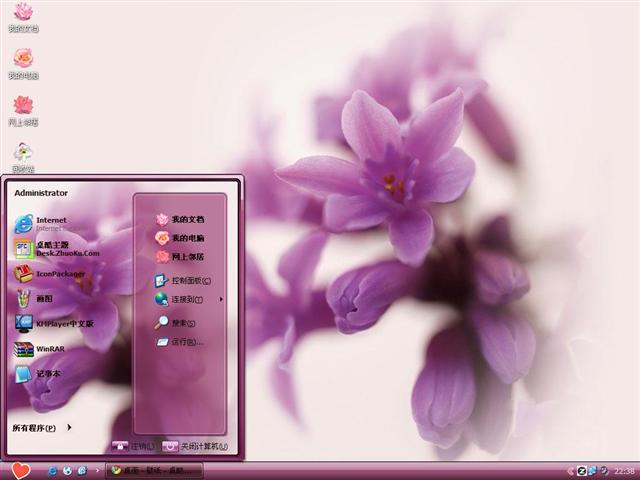Launch IconPackager from the Start menu
Image resolution: width=640 pixels, height=480 pixels.
point(50,274)
